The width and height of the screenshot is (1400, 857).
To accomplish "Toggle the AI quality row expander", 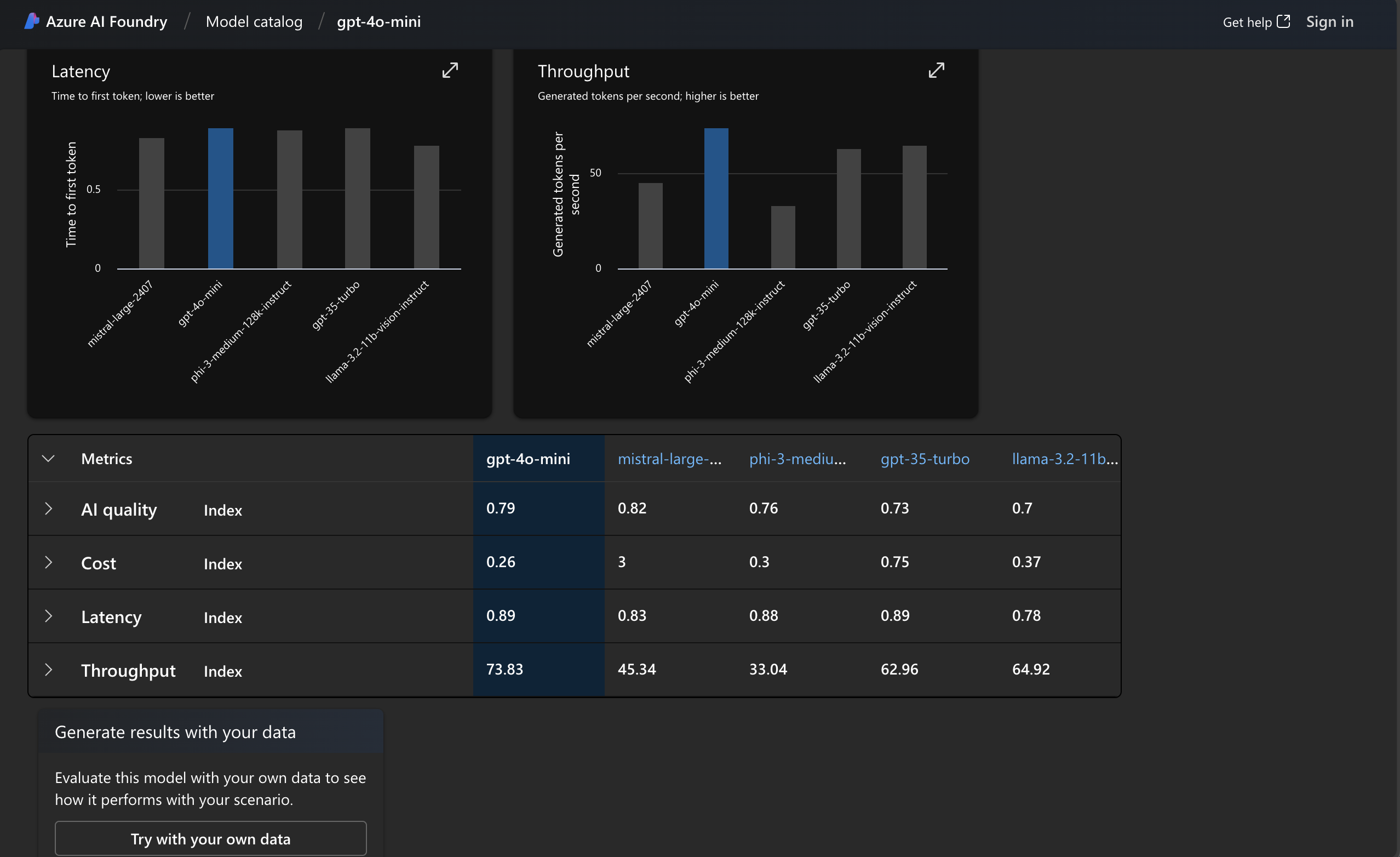I will [x=47, y=508].
